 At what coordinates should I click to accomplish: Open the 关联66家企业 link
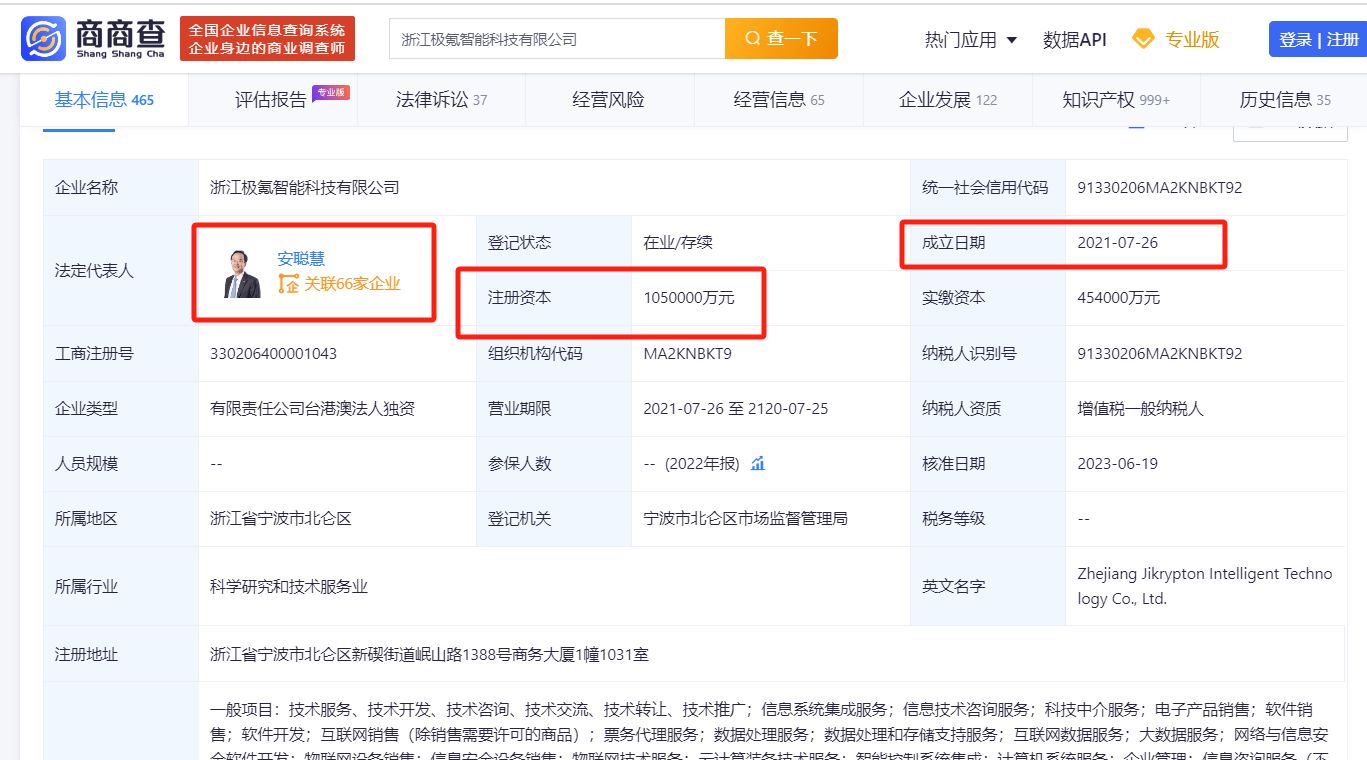[352, 284]
